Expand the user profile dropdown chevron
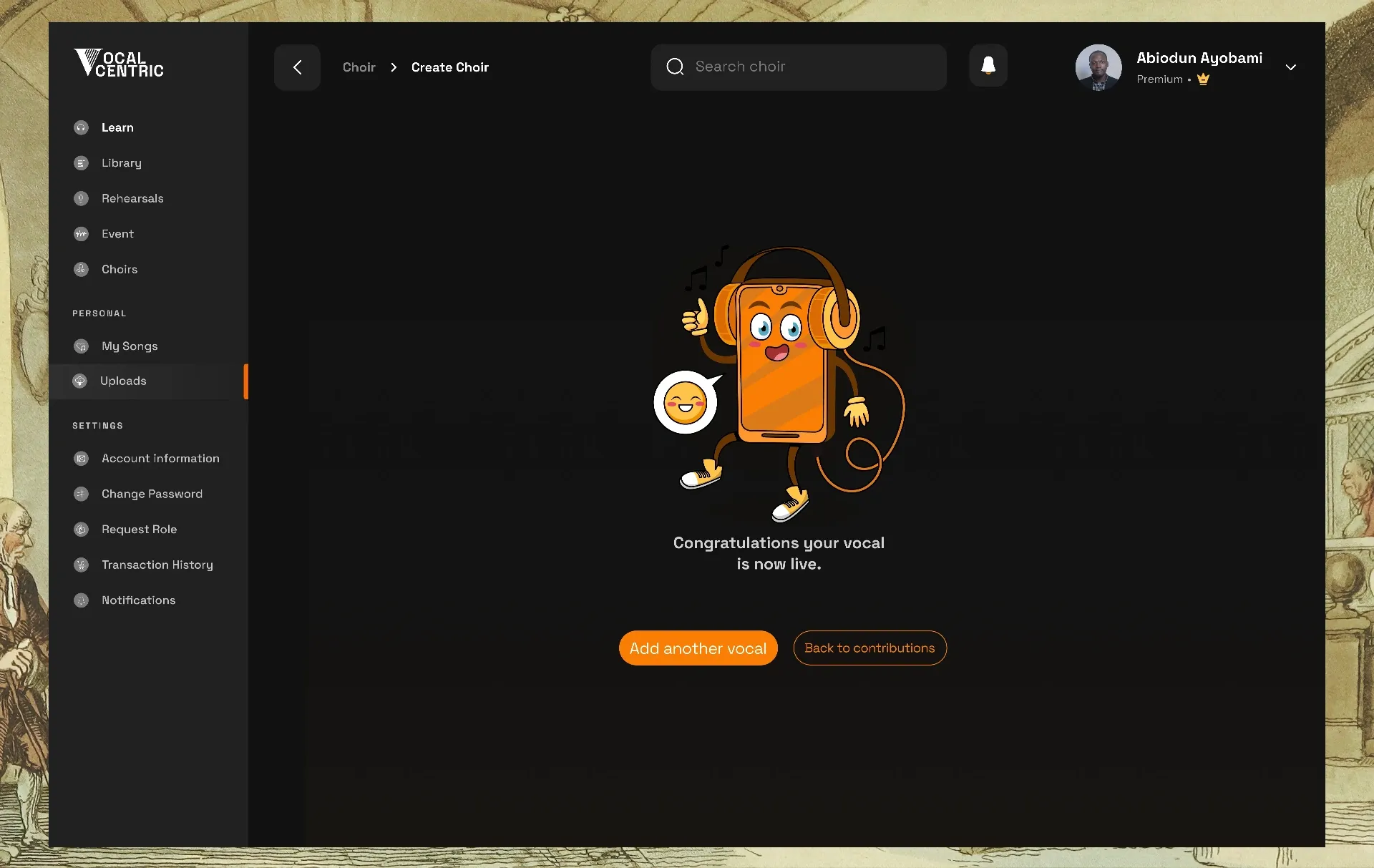The image size is (1374, 868). click(x=1291, y=67)
